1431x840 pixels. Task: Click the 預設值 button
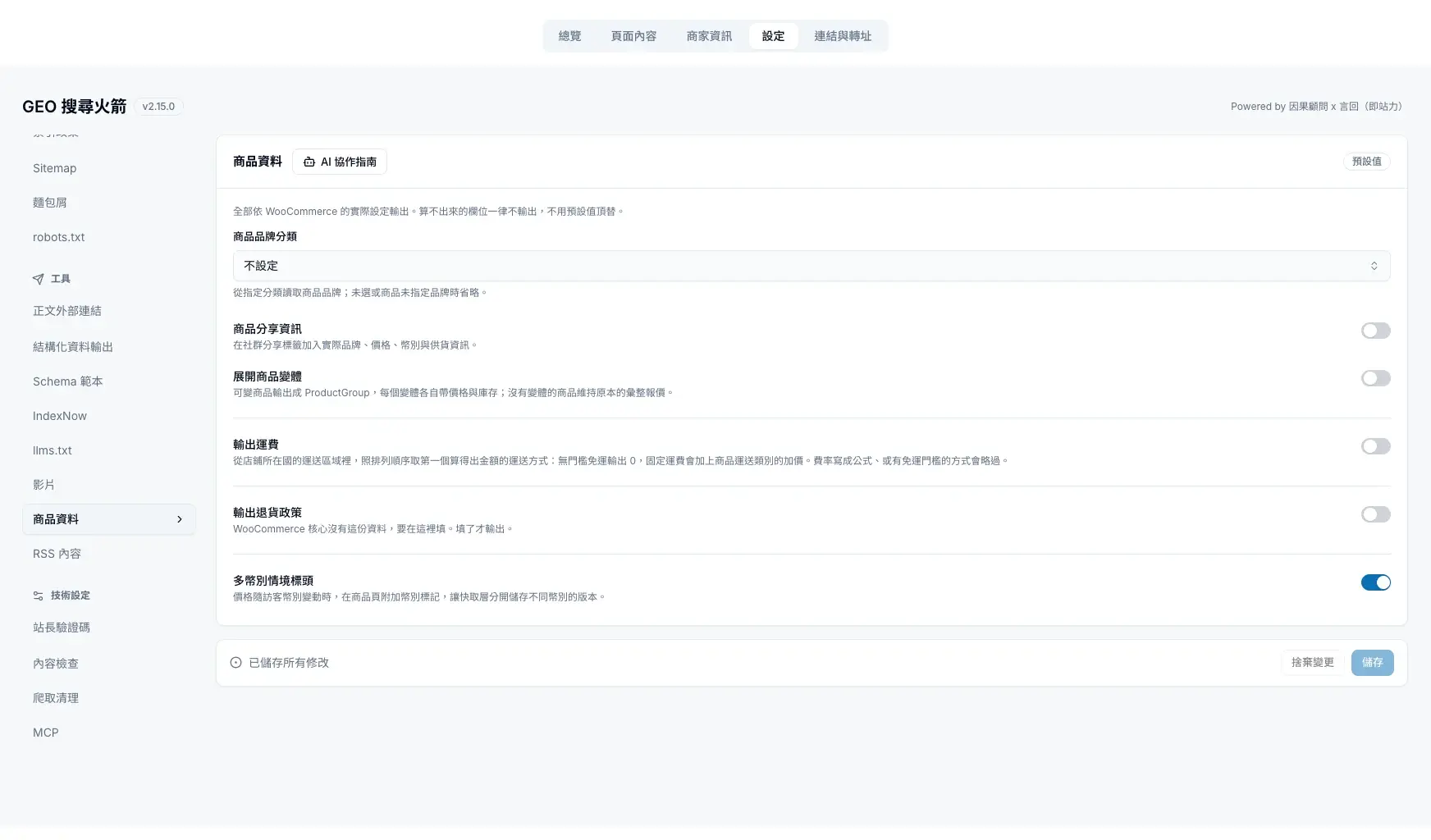(x=1367, y=162)
